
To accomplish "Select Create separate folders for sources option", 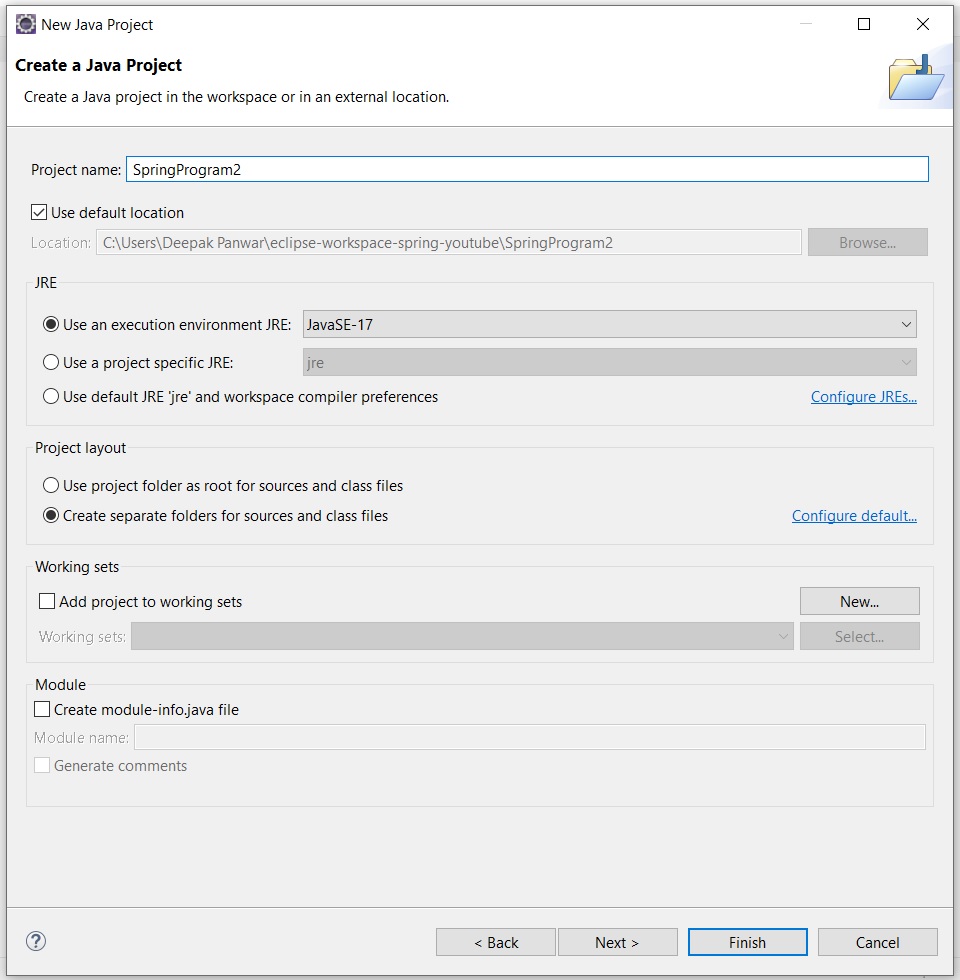I will pyautogui.click(x=51, y=516).
